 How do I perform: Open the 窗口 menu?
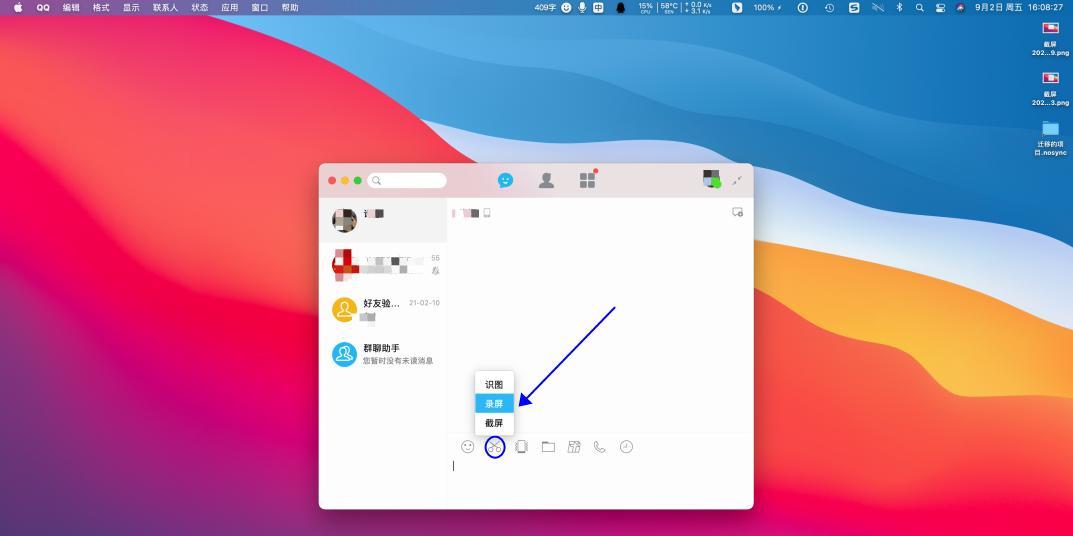(260, 8)
